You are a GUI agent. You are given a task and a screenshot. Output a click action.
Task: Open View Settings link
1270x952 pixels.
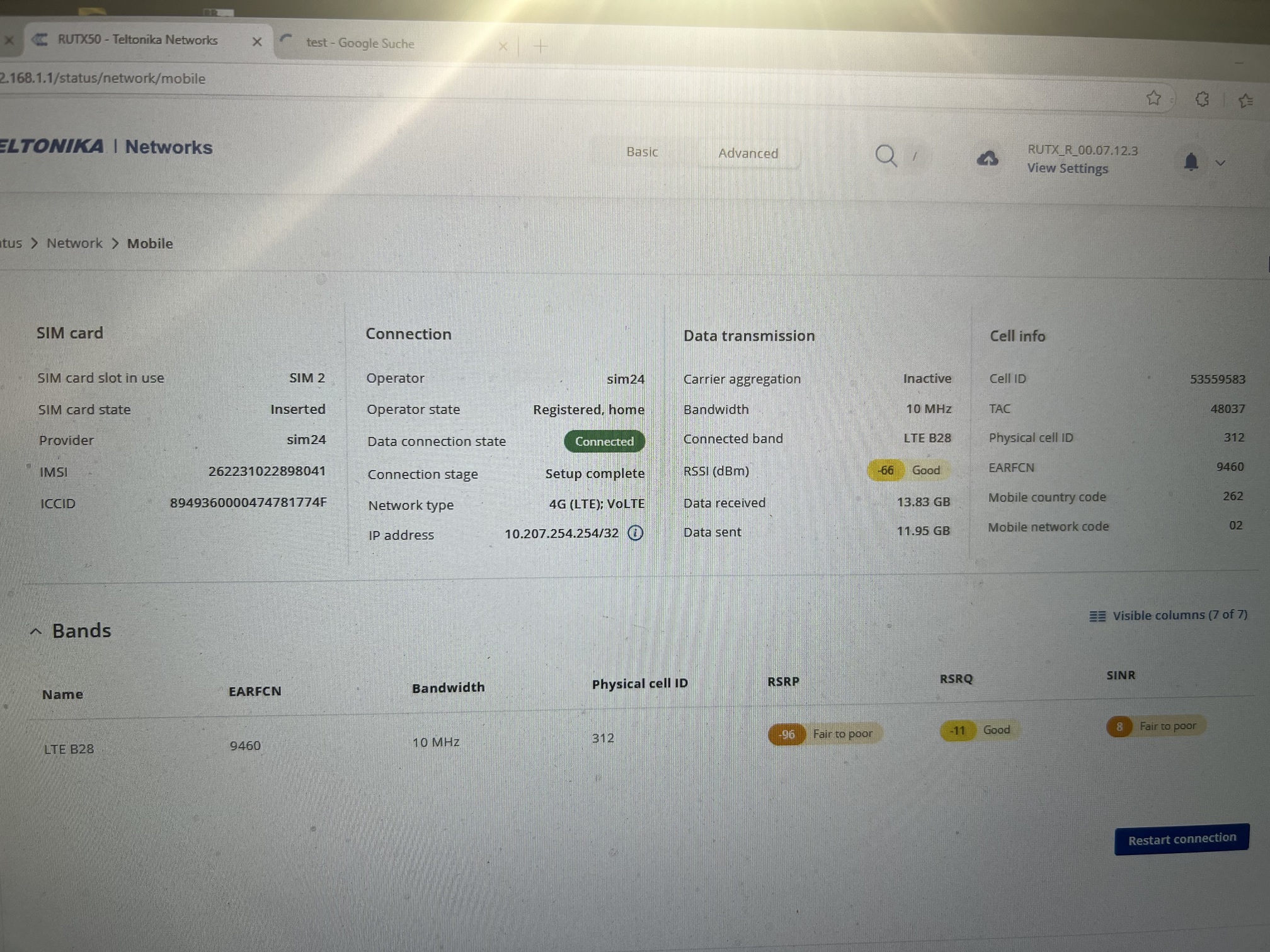[x=1067, y=169]
